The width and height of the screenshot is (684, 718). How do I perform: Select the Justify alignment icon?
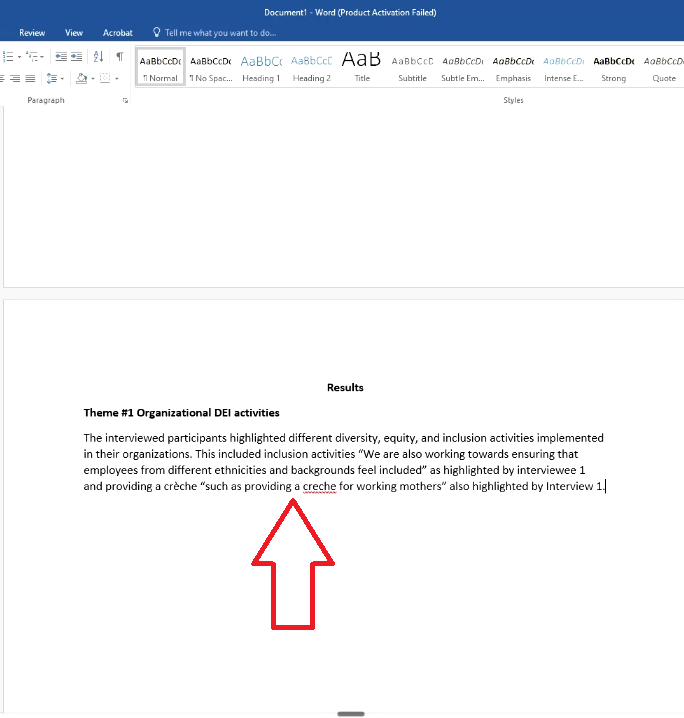click(30, 79)
